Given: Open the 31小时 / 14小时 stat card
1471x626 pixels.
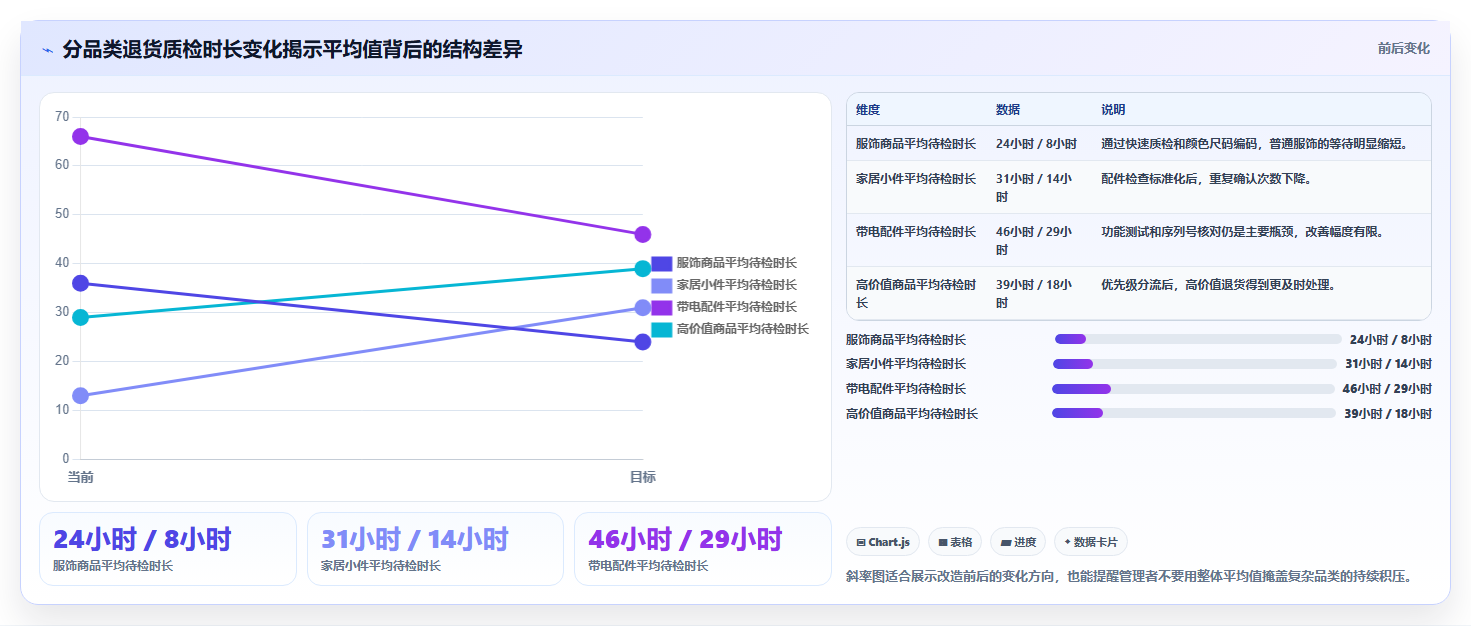Looking at the screenshot, I should [436, 549].
